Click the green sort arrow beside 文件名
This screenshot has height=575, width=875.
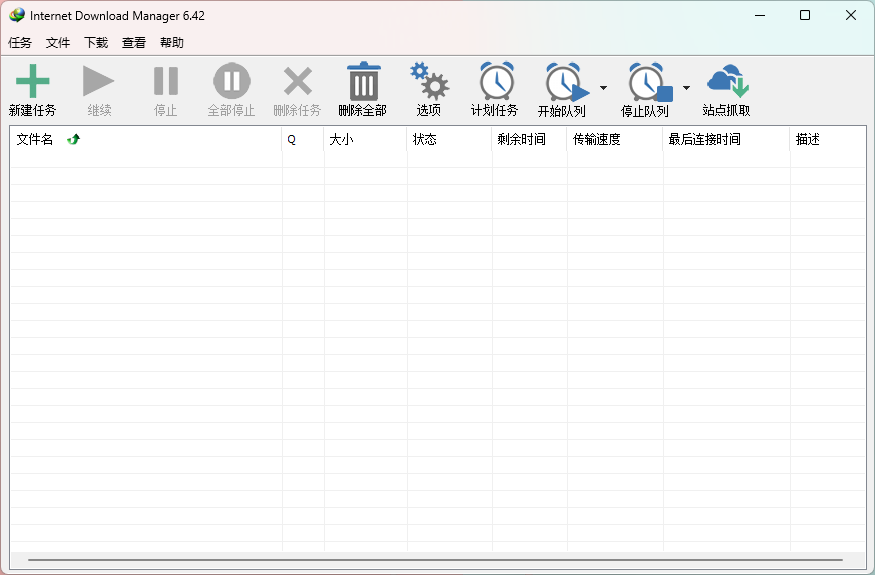[73, 139]
